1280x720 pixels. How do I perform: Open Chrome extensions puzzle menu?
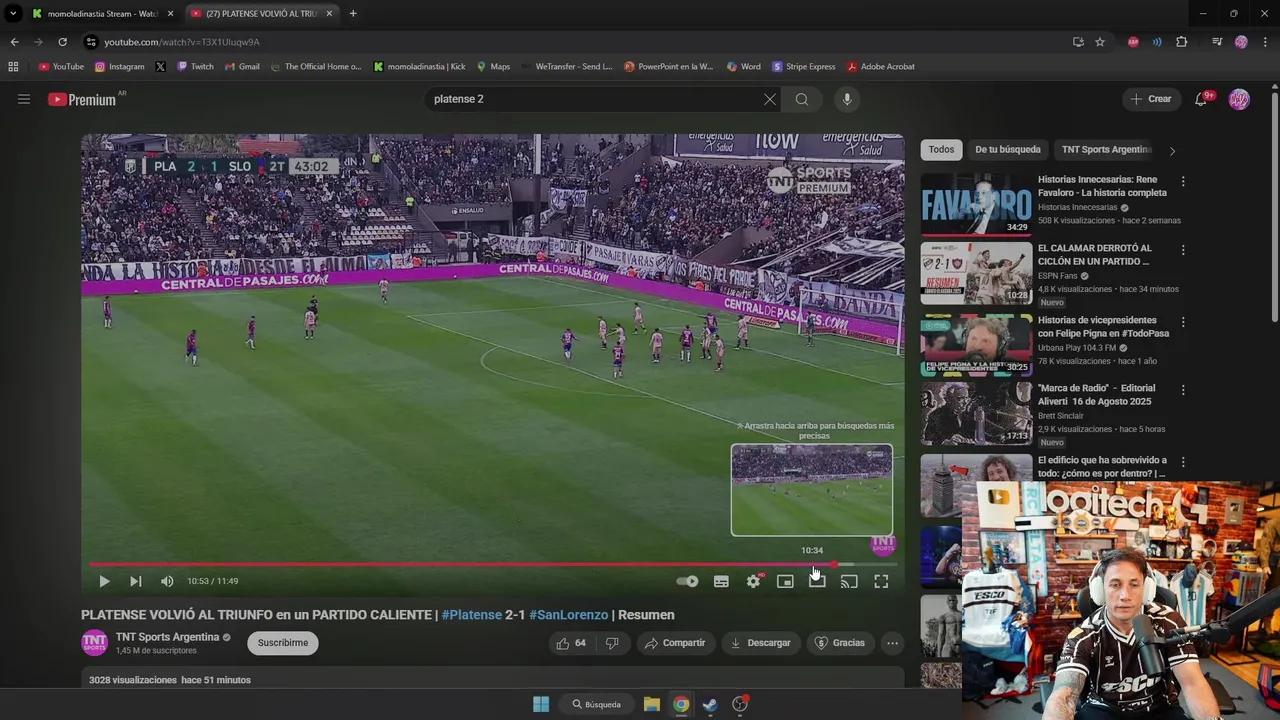coord(1182,42)
